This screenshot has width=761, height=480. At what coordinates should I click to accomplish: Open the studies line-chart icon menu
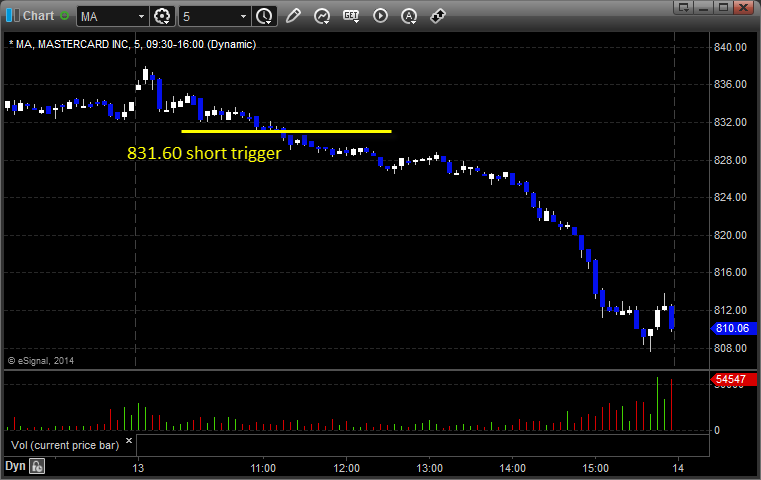pos(322,16)
